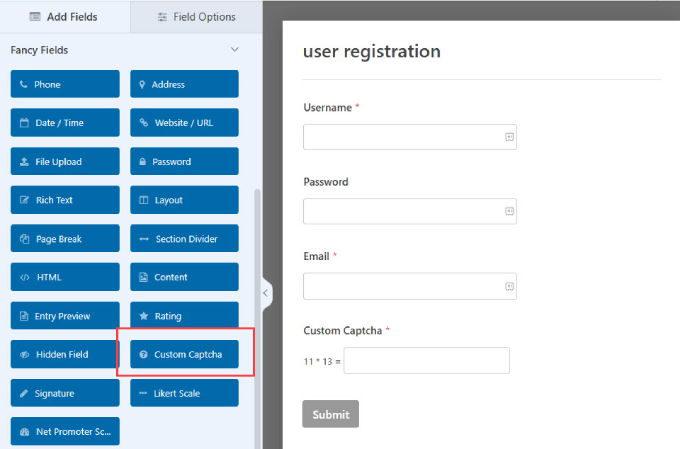Add the File Upload field
This screenshot has width=680, height=449.
point(65,161)
